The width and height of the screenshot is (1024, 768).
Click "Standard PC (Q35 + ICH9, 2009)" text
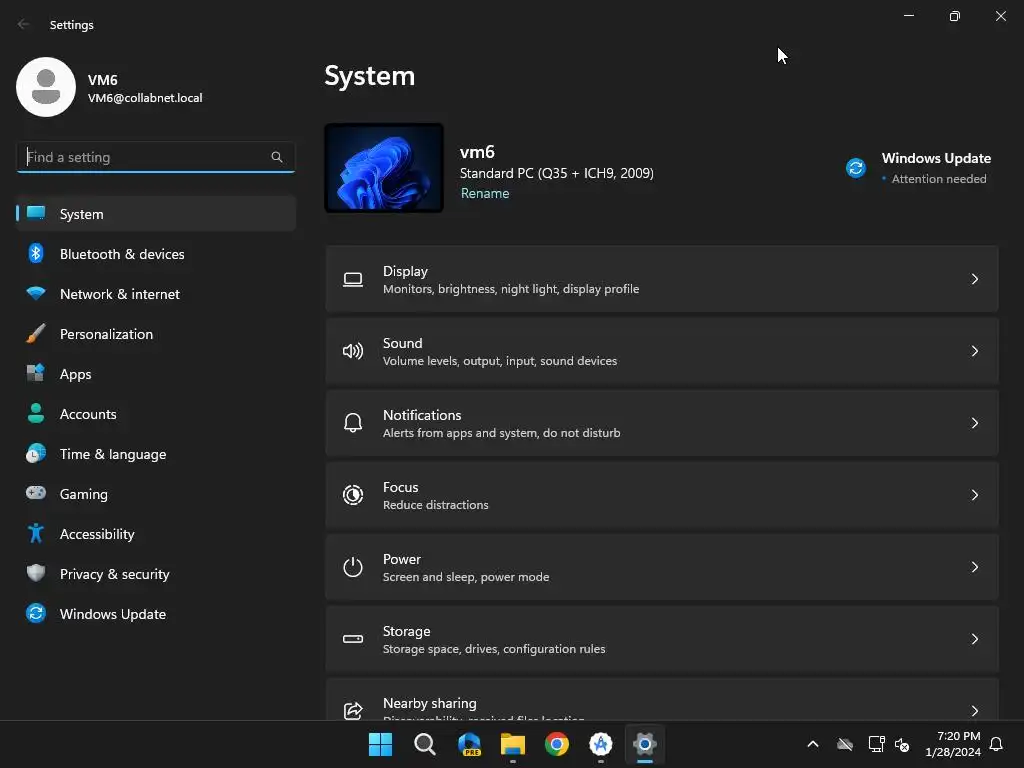tap(556, 173)
